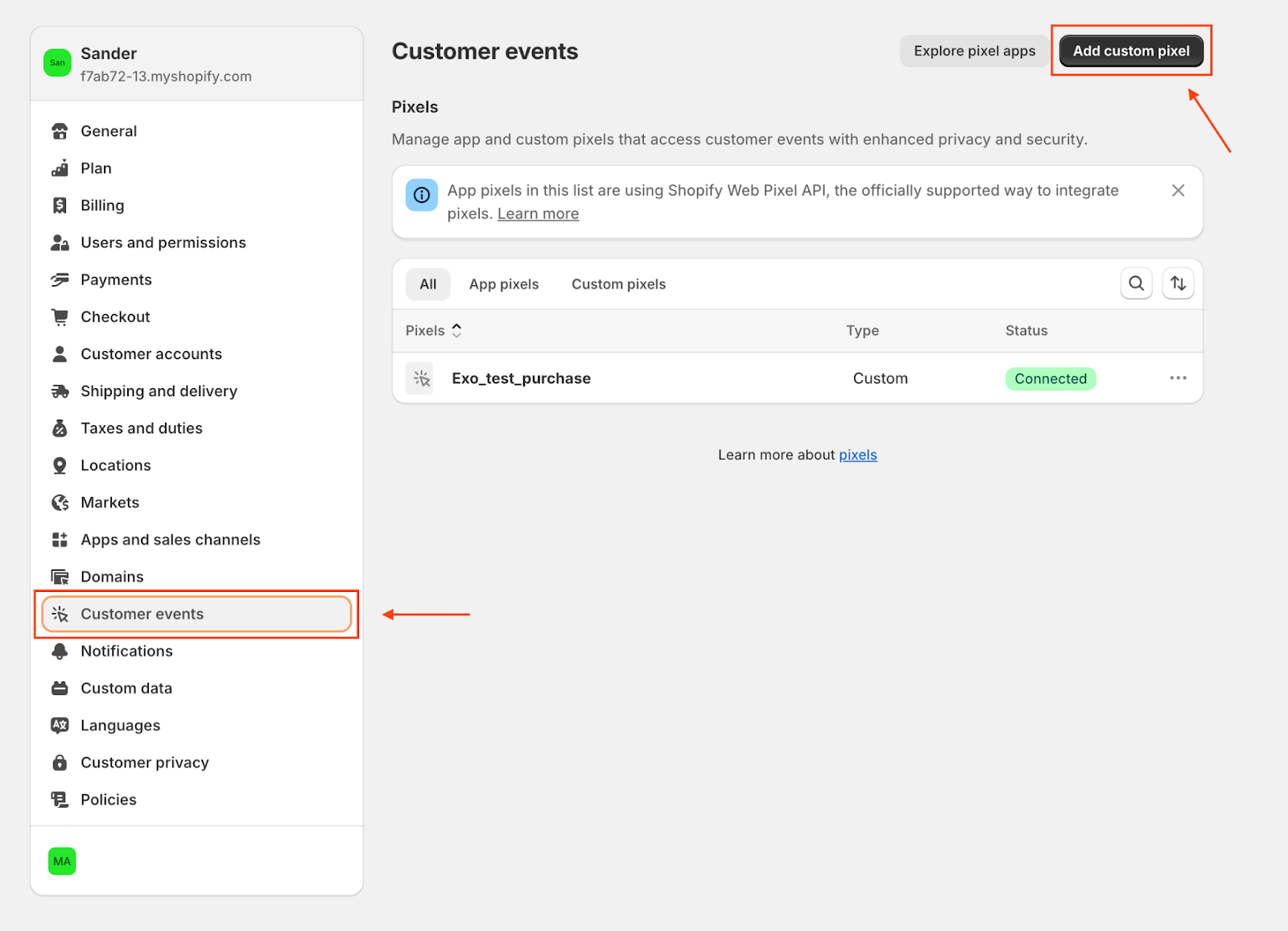Click the Custom data icon
This screenshot has height=931, width=1288.
(x=60, y=689)
